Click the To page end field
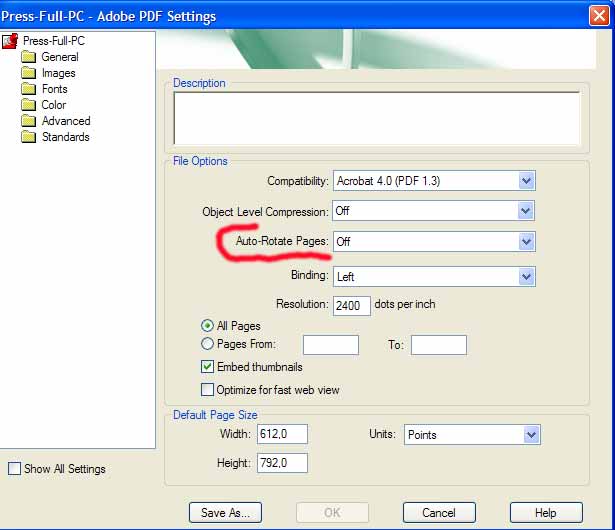The image size is (615, 530). pos(439,345)
